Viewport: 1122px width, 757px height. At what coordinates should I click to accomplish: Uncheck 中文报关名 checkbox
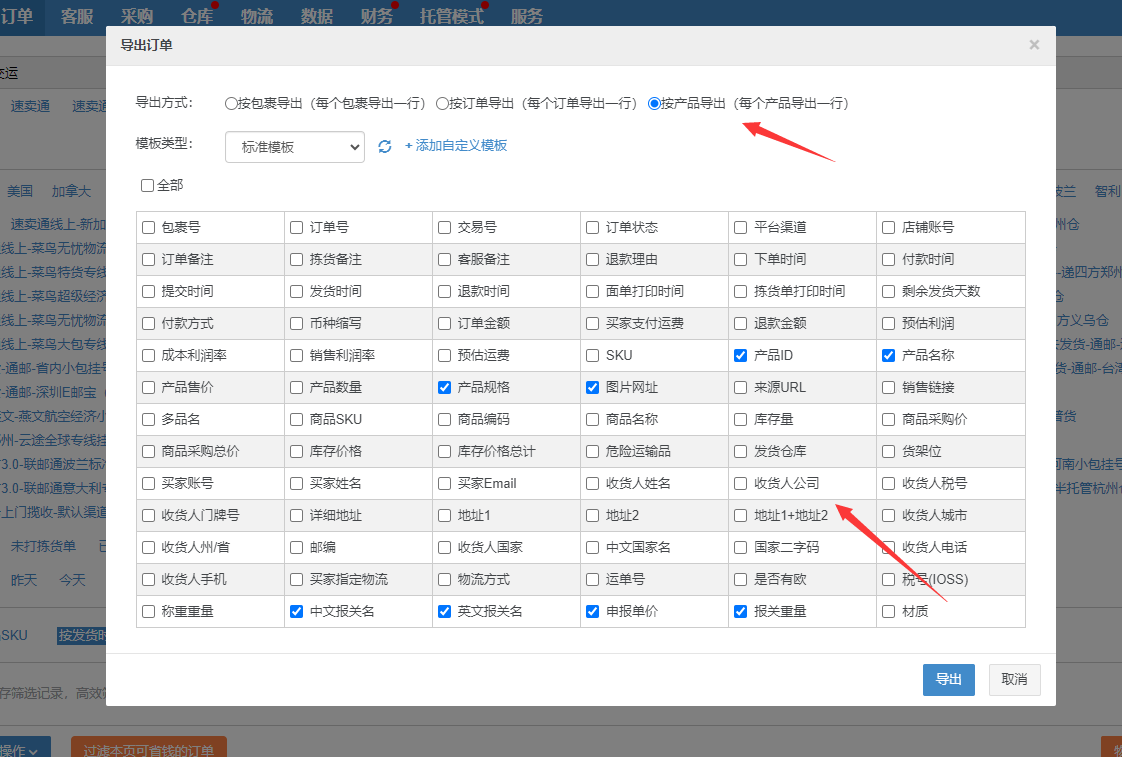click(296, 612)
